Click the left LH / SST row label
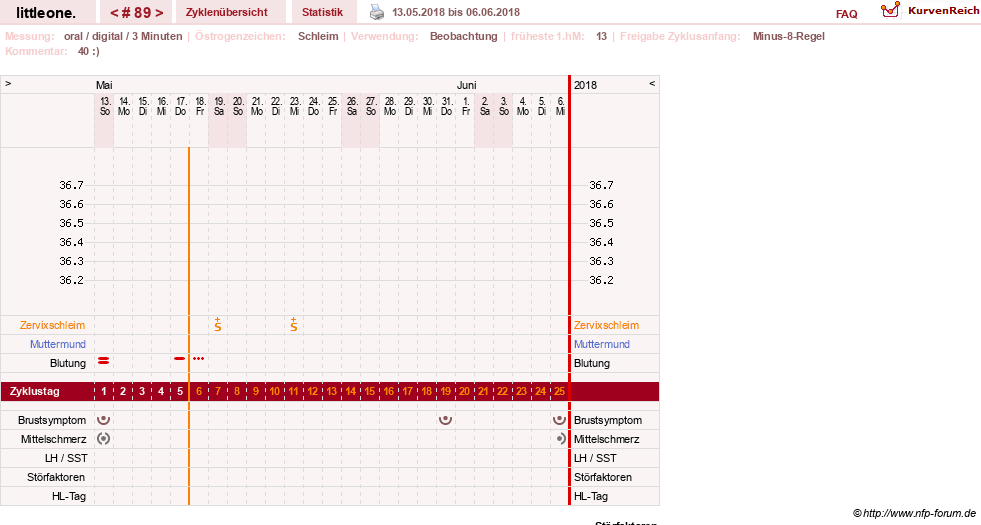This screenshot has height=525, width=981. coord(66,458)
